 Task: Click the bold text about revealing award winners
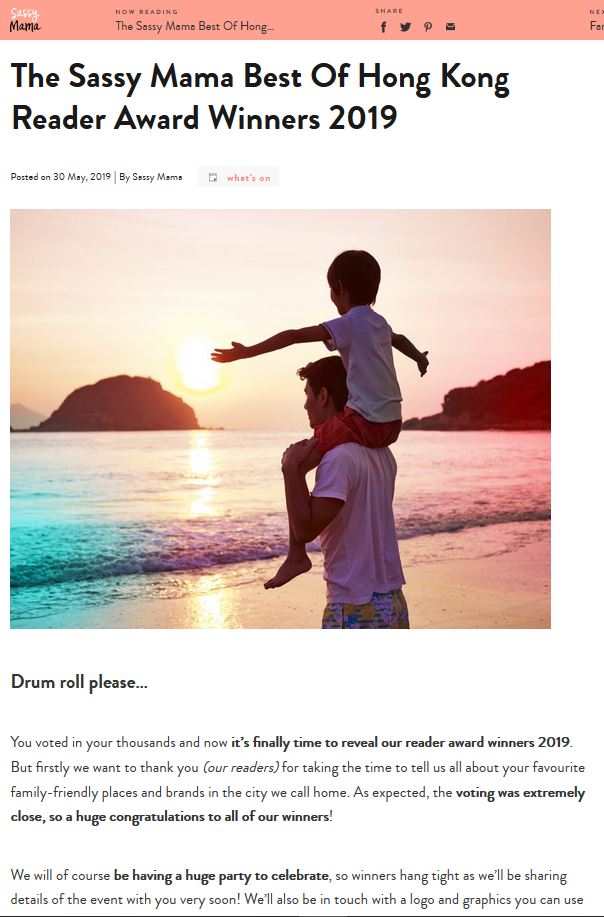[x=401, y=743]
